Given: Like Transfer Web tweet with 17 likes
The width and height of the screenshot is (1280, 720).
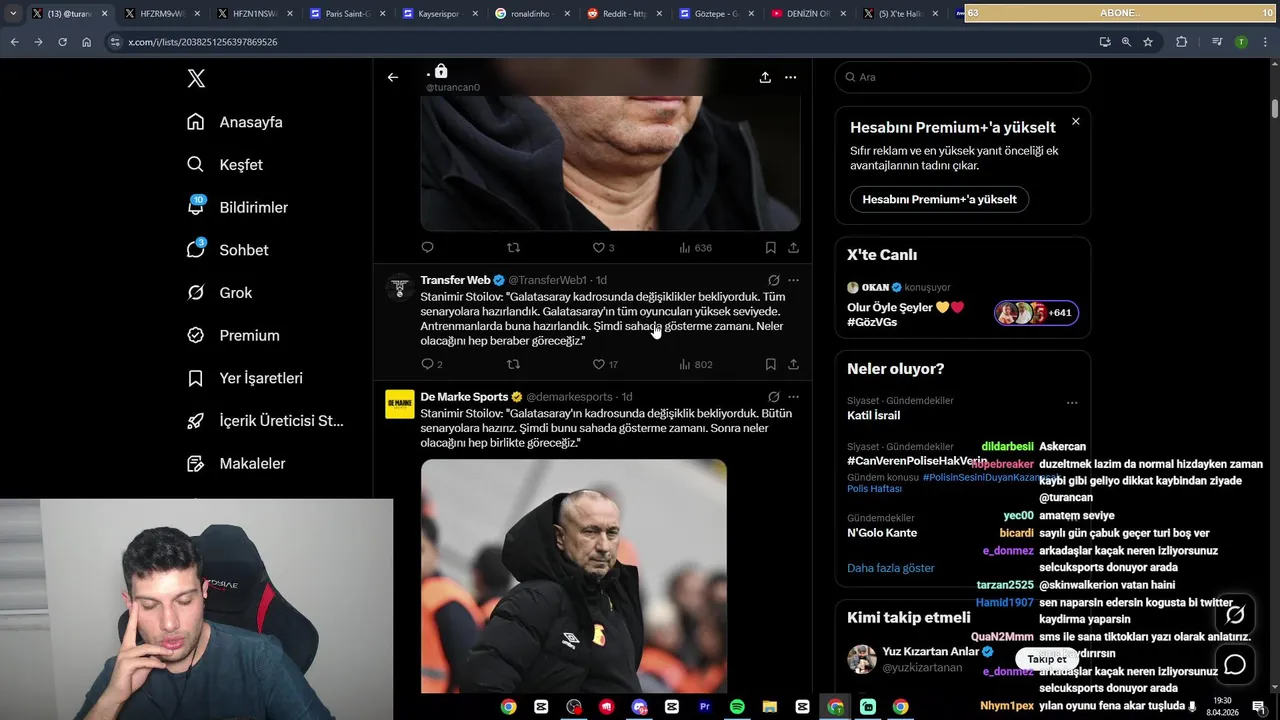Looking at the screenshot, I should (x=605, y=365).
